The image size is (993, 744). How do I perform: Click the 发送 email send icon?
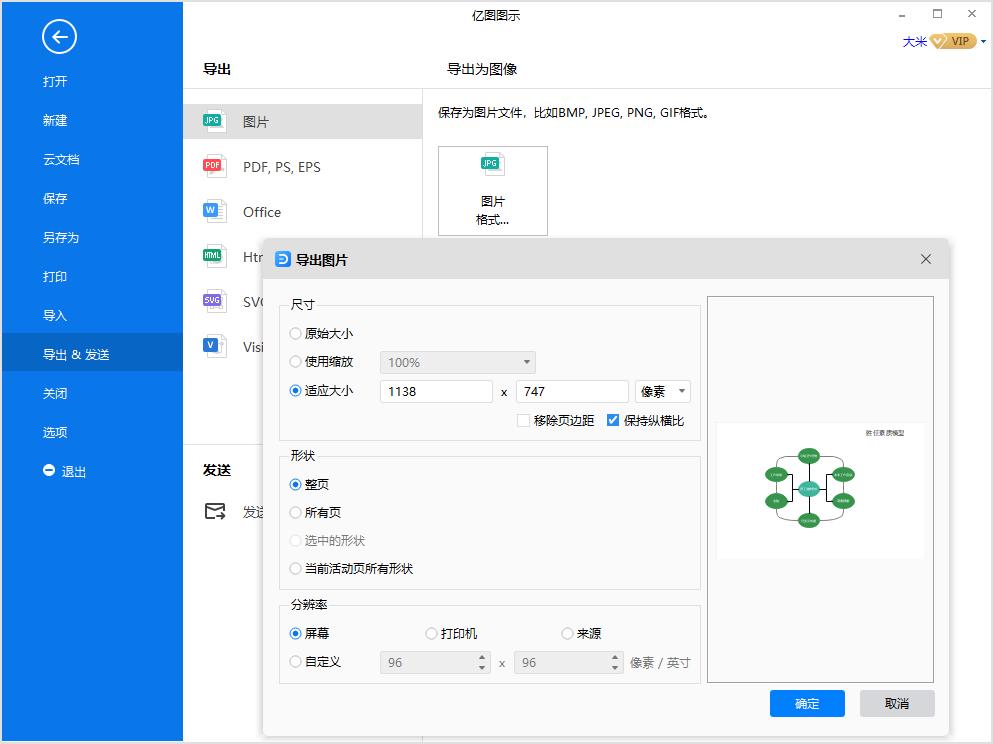[x=214, y=511]
